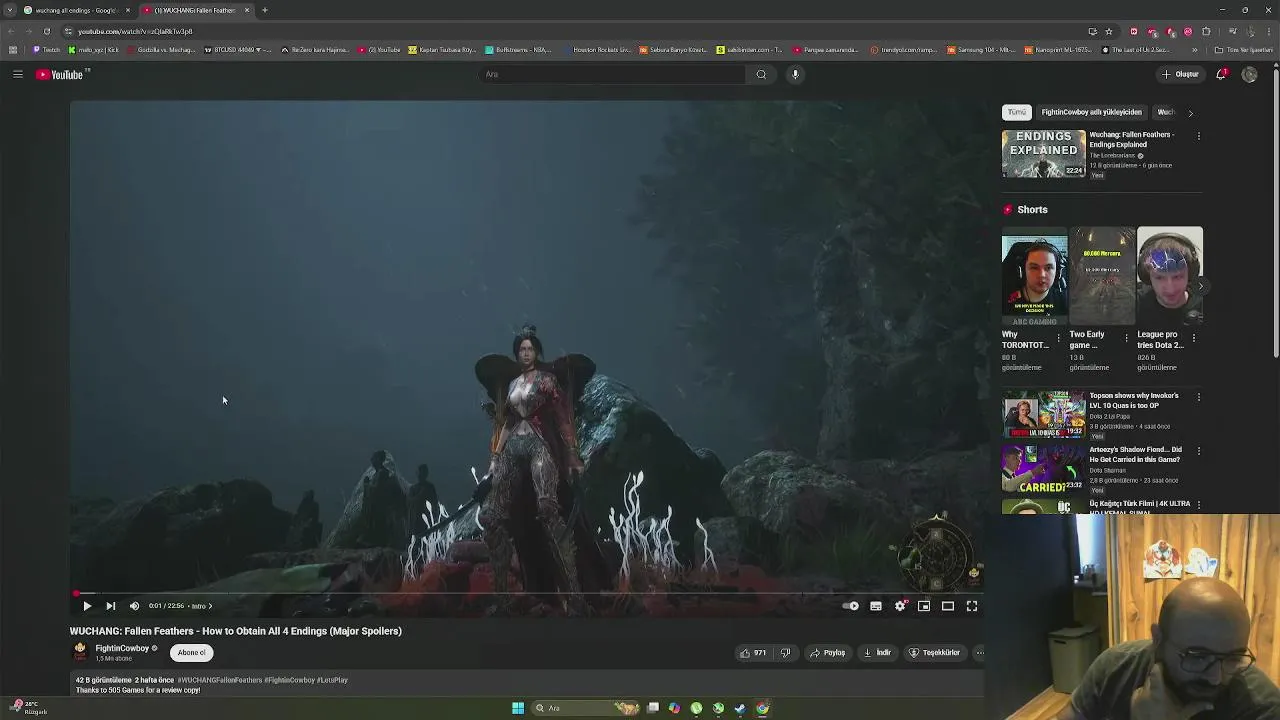
Task: Open options for 'Why TORONTOT' short
Action: pos(1059,337)
